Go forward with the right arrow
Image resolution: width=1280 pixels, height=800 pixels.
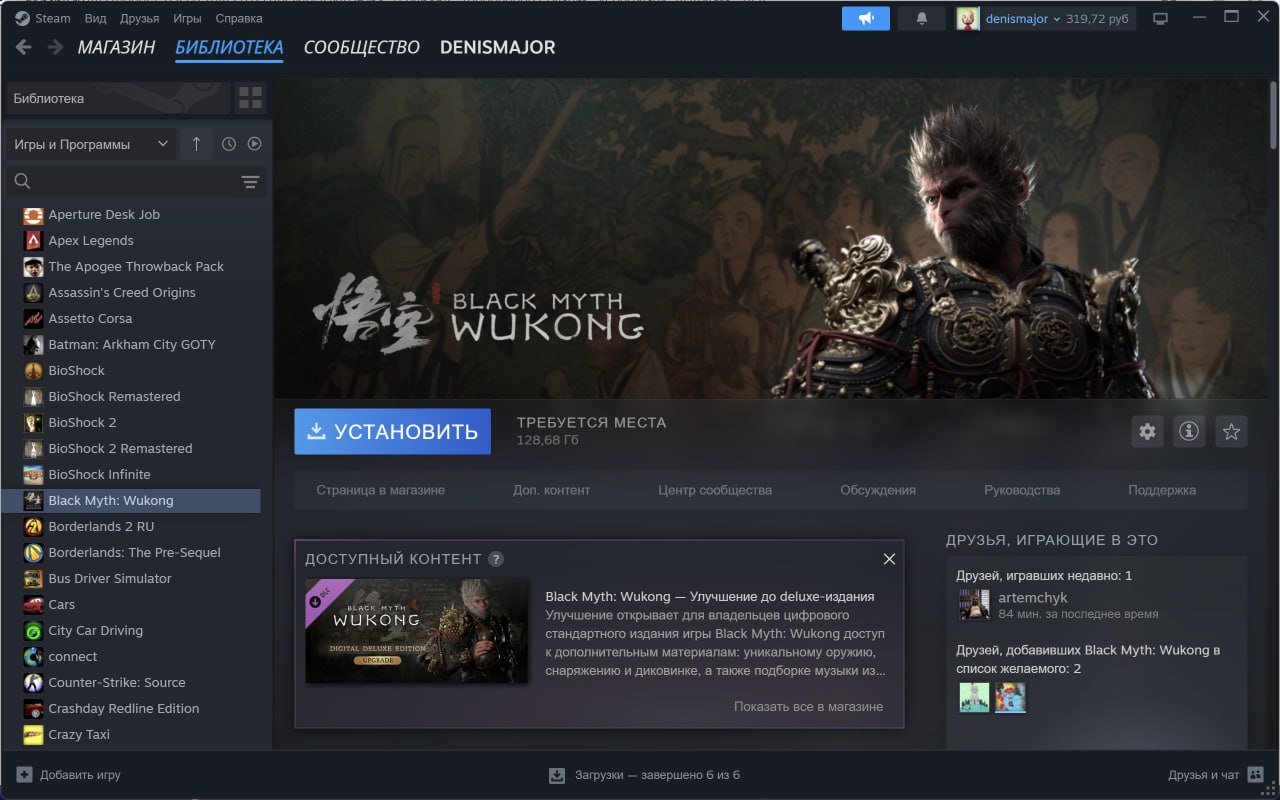pyautogui.click(x=57, y=47)
